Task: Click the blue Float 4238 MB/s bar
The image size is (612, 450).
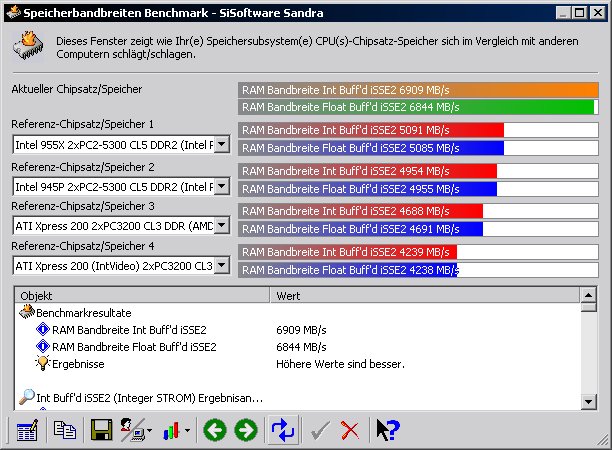Action: coord(347,270)
